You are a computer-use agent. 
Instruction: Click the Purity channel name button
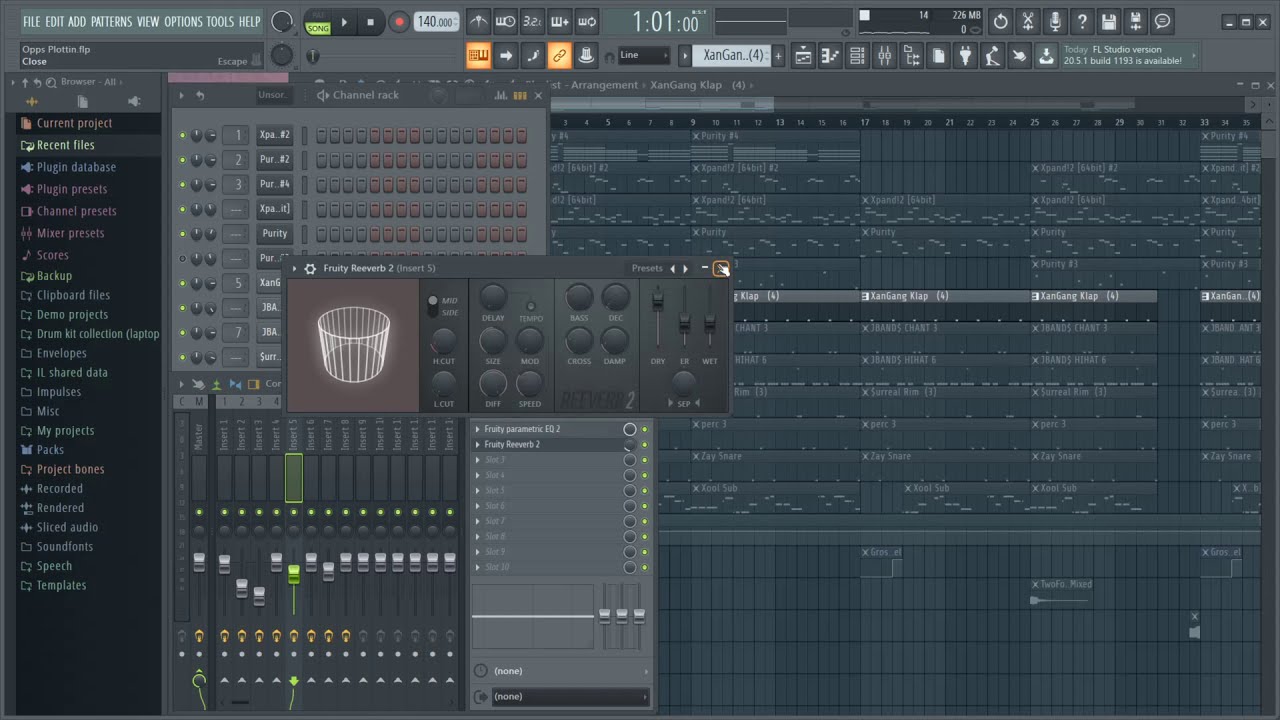click(275, 233)
